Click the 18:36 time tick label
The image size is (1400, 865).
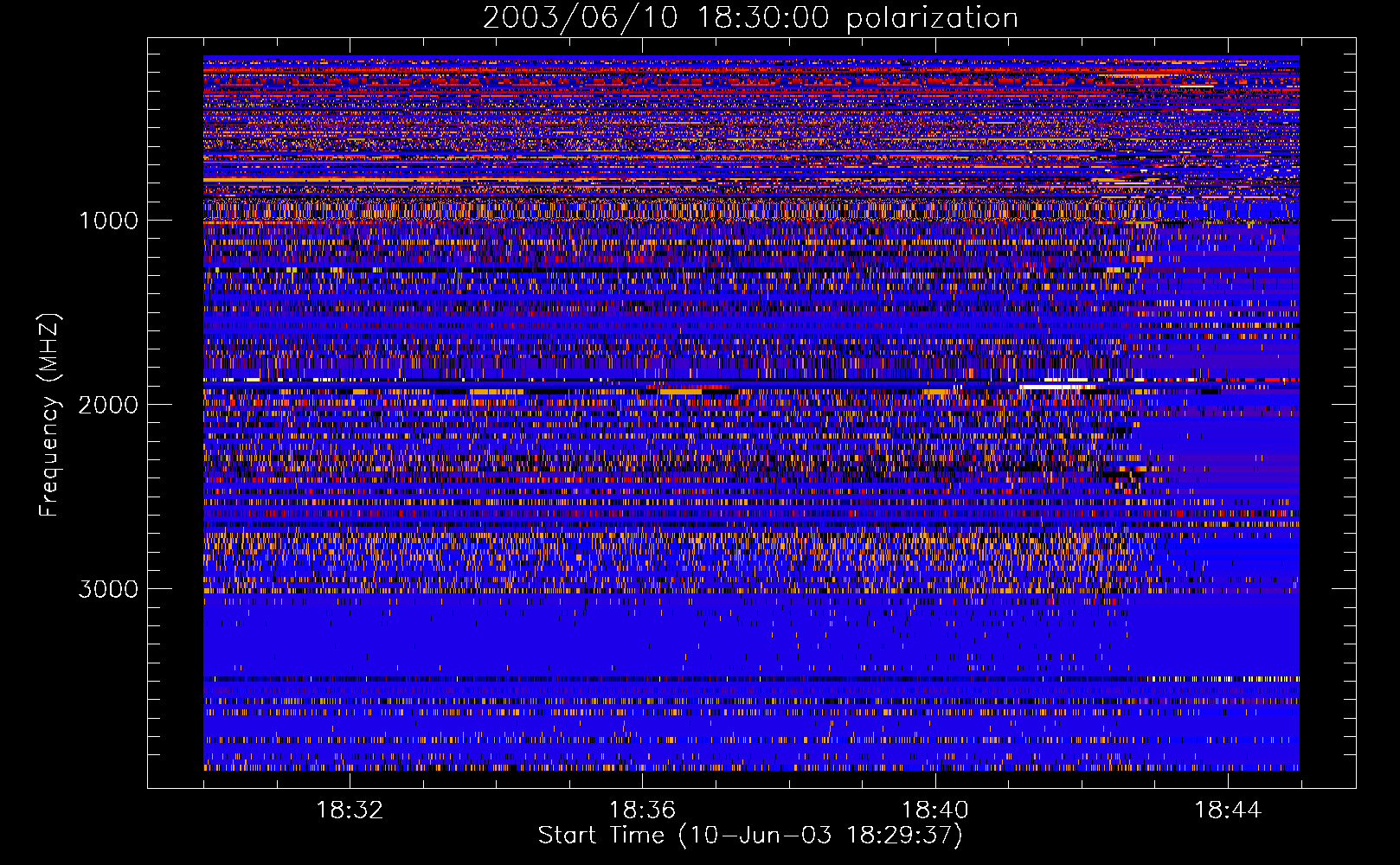(x=642, y=811)
